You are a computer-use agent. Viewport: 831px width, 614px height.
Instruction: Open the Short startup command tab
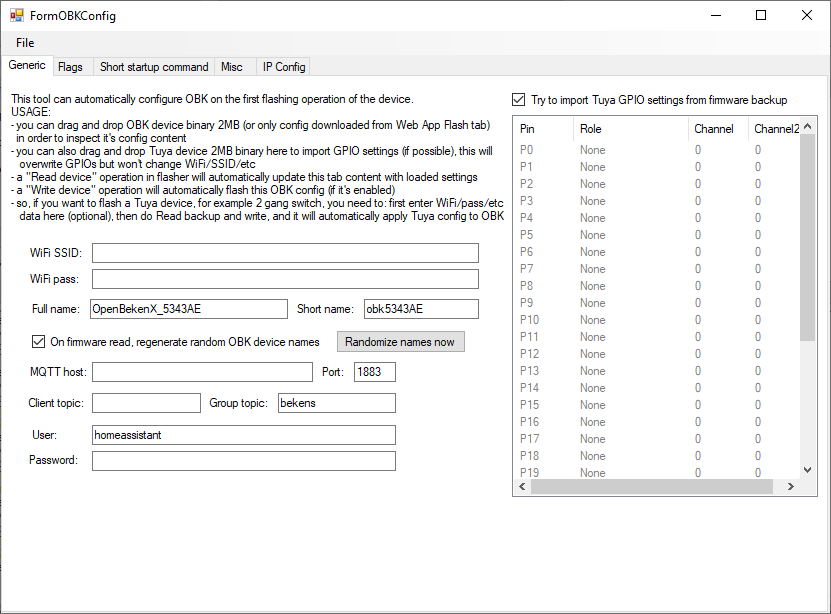point(154,67)
